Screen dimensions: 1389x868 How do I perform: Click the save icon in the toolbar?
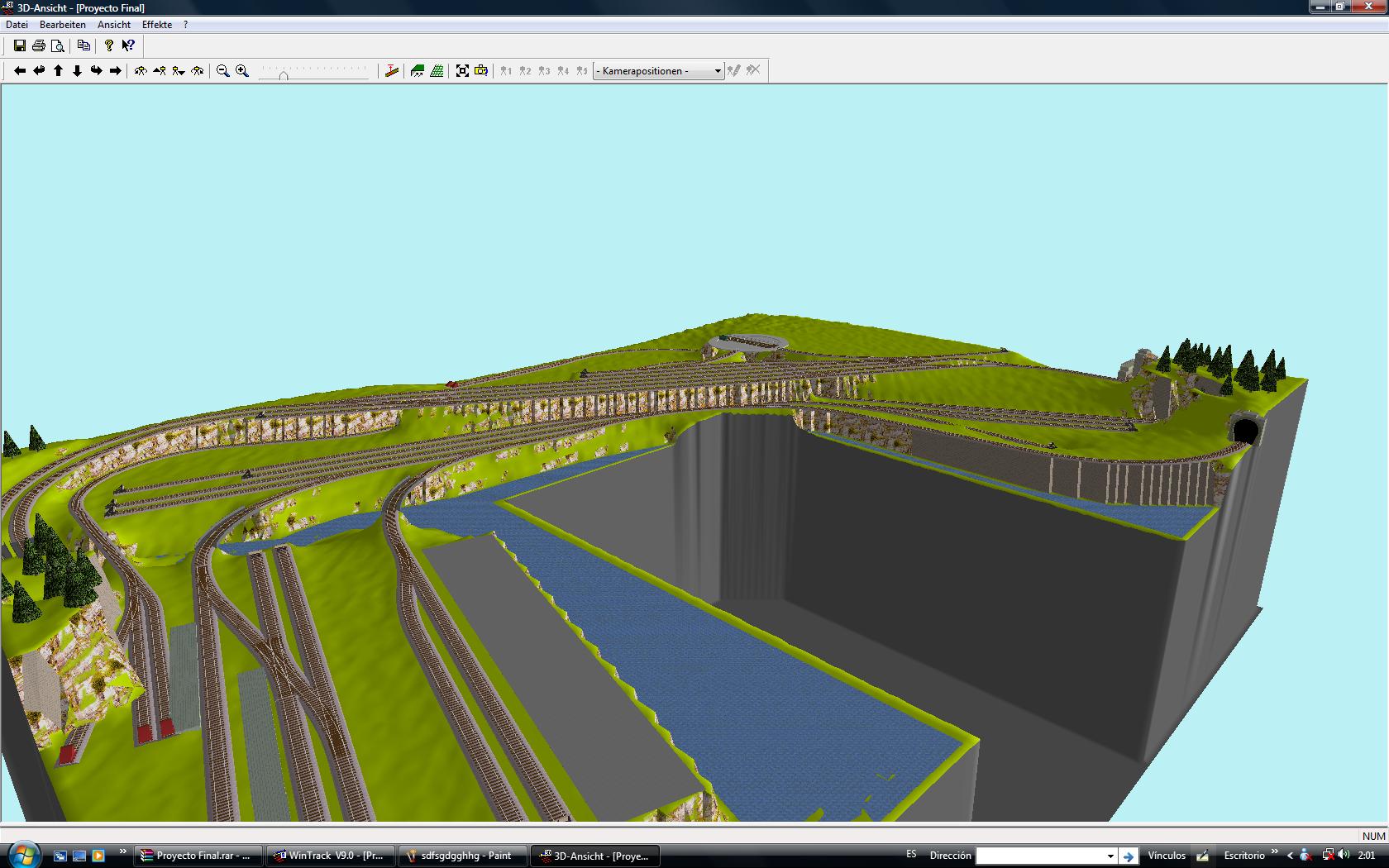(x=20, y=46)
